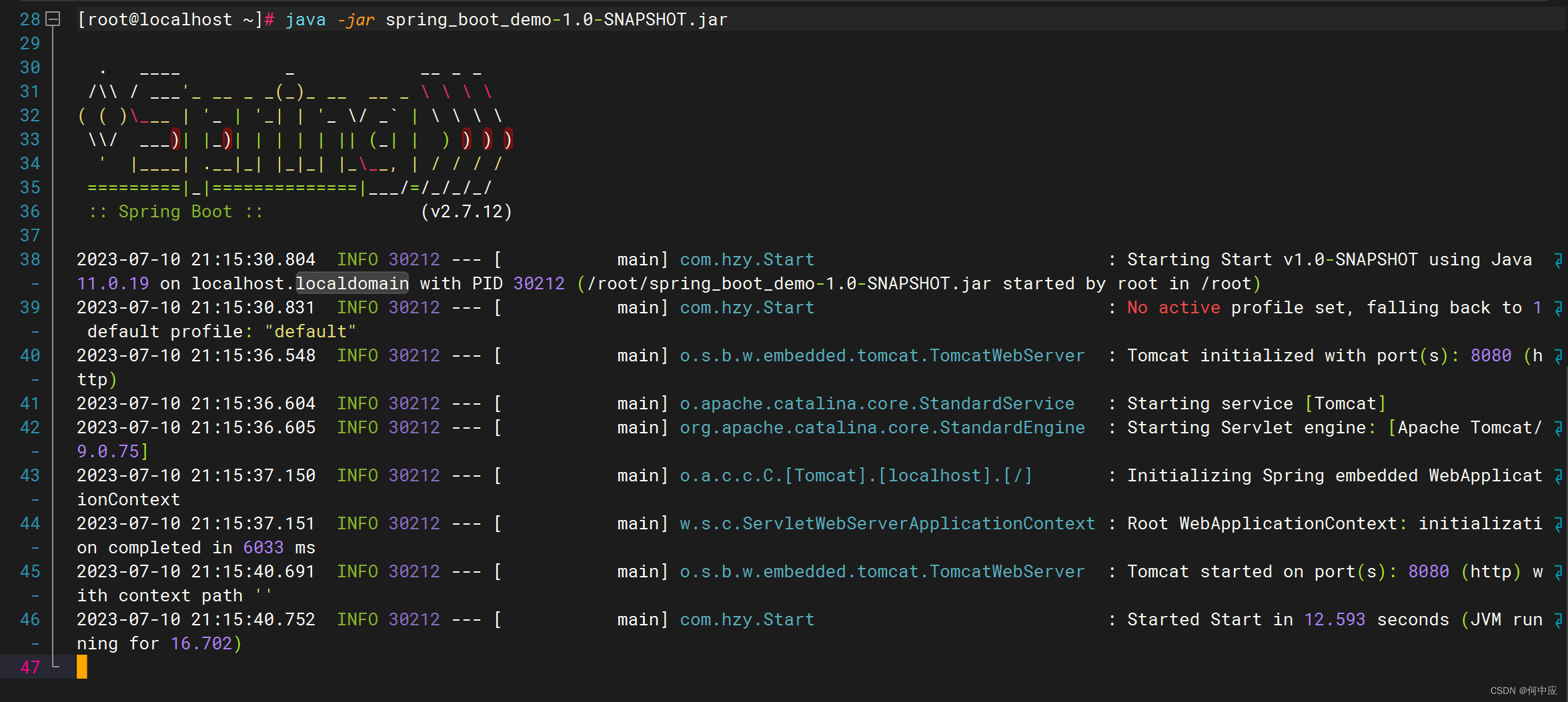Viewport: 1568px width, 702px height.
Task: Click the '"default"' profile string
Action: point(310,331)
